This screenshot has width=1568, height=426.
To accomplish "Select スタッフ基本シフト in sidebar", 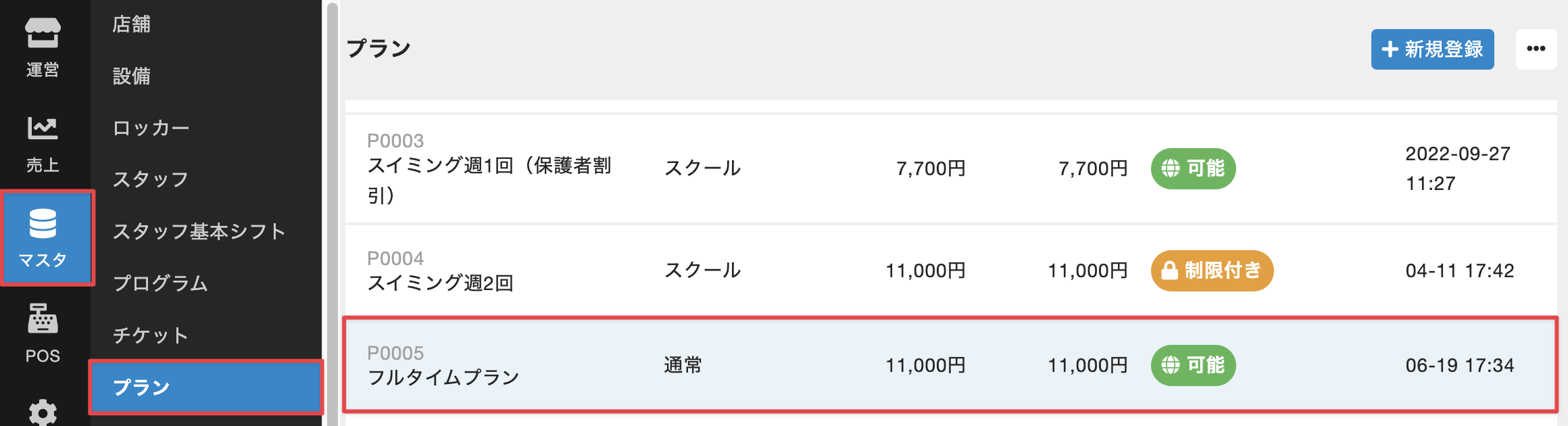I will 199,231.
